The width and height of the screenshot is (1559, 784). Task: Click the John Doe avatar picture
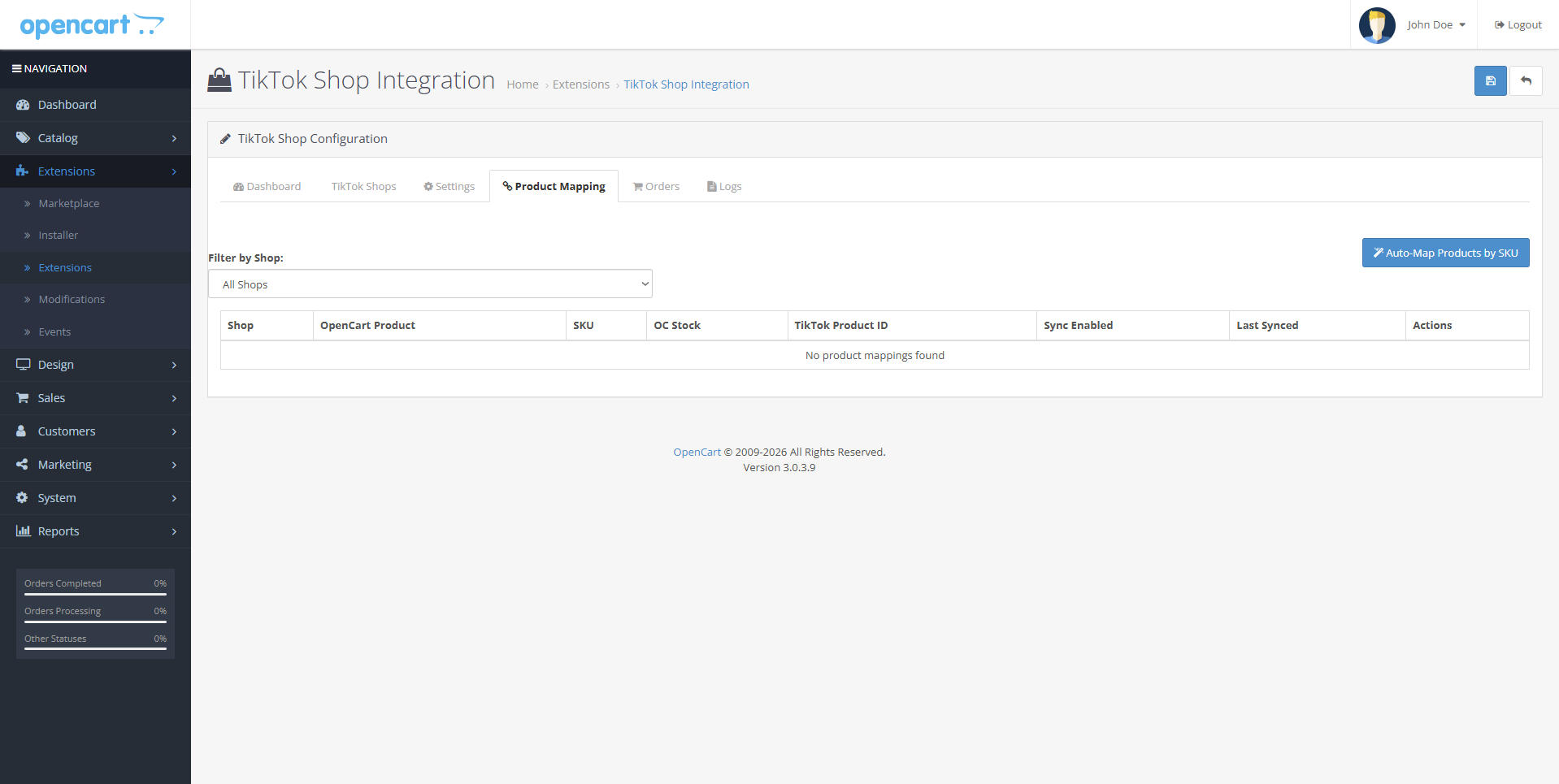click(1377, 25)
